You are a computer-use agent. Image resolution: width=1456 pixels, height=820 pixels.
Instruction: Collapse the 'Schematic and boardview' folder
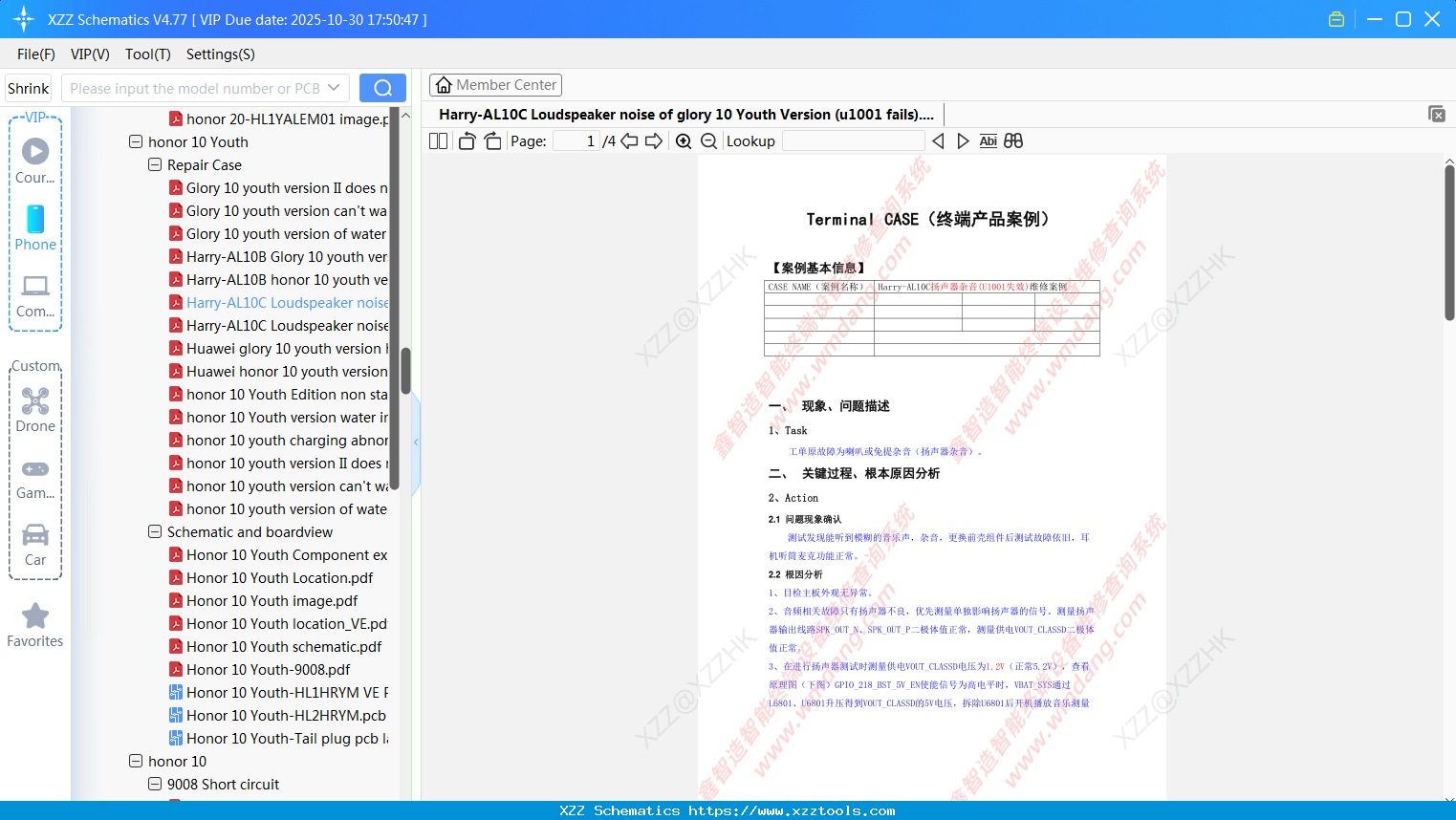(155, 531)
